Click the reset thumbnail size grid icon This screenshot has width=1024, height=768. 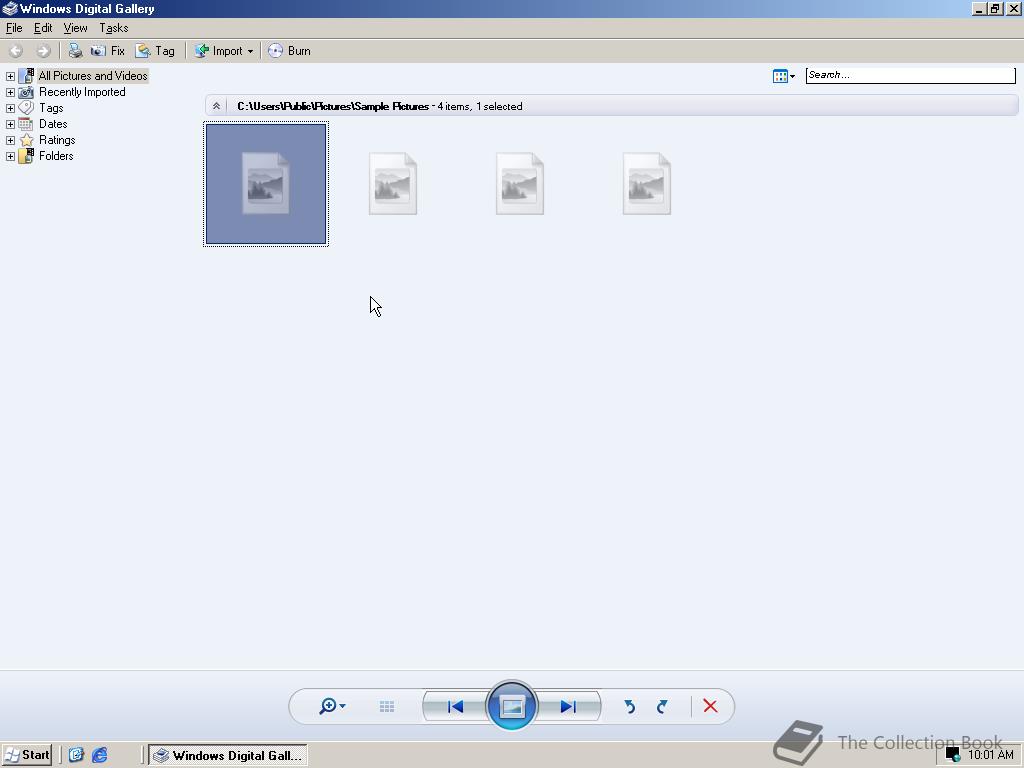[387, 707]
